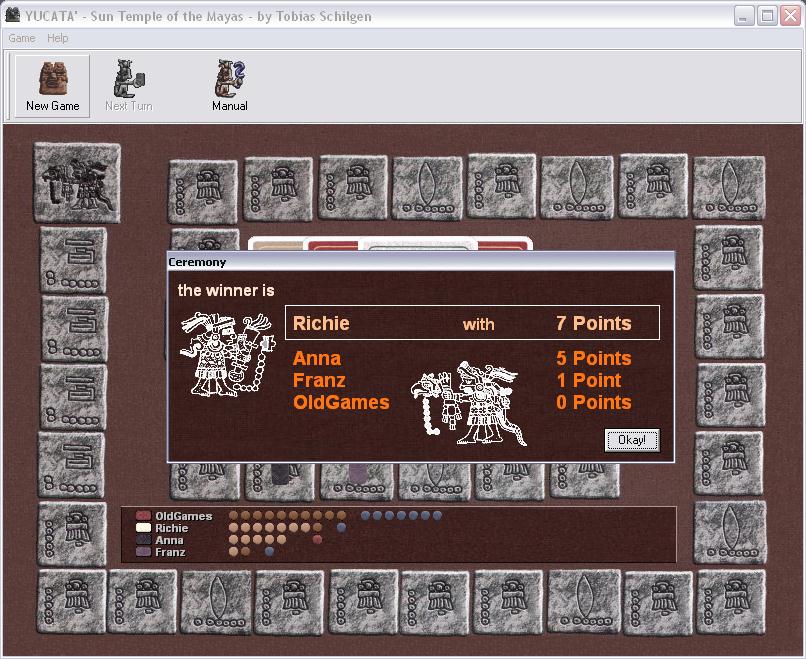Click the Ceremony dialog title bar
This screenshot has width=806, height=659.
click(x=420, y=262)
